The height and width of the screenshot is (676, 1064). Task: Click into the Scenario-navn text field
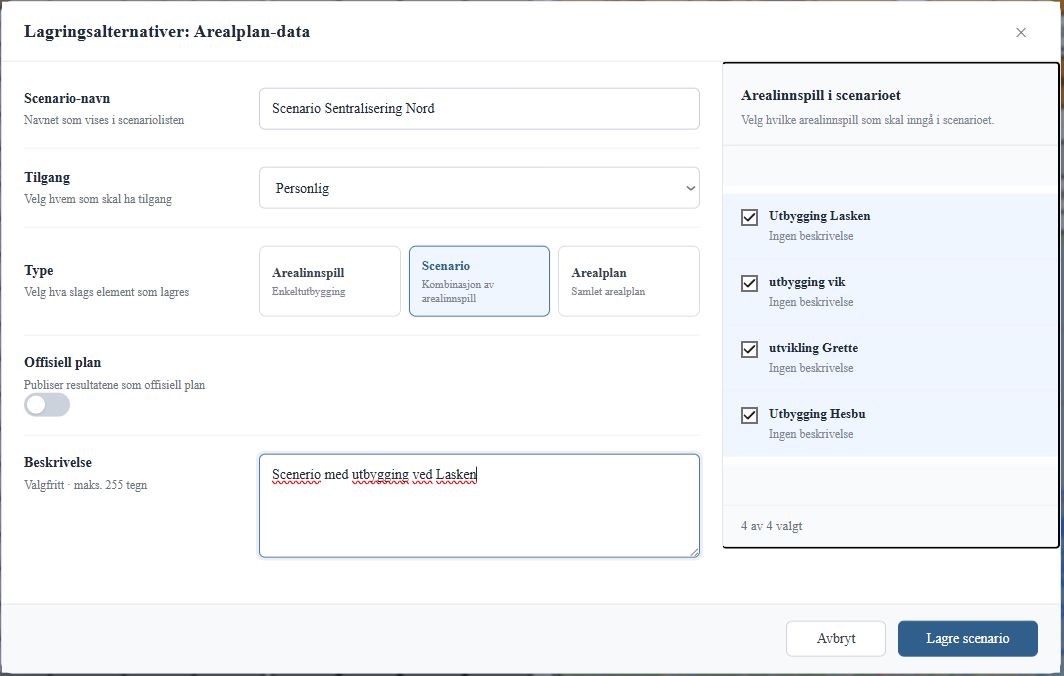pyautogui.click(x=479, y=109)
